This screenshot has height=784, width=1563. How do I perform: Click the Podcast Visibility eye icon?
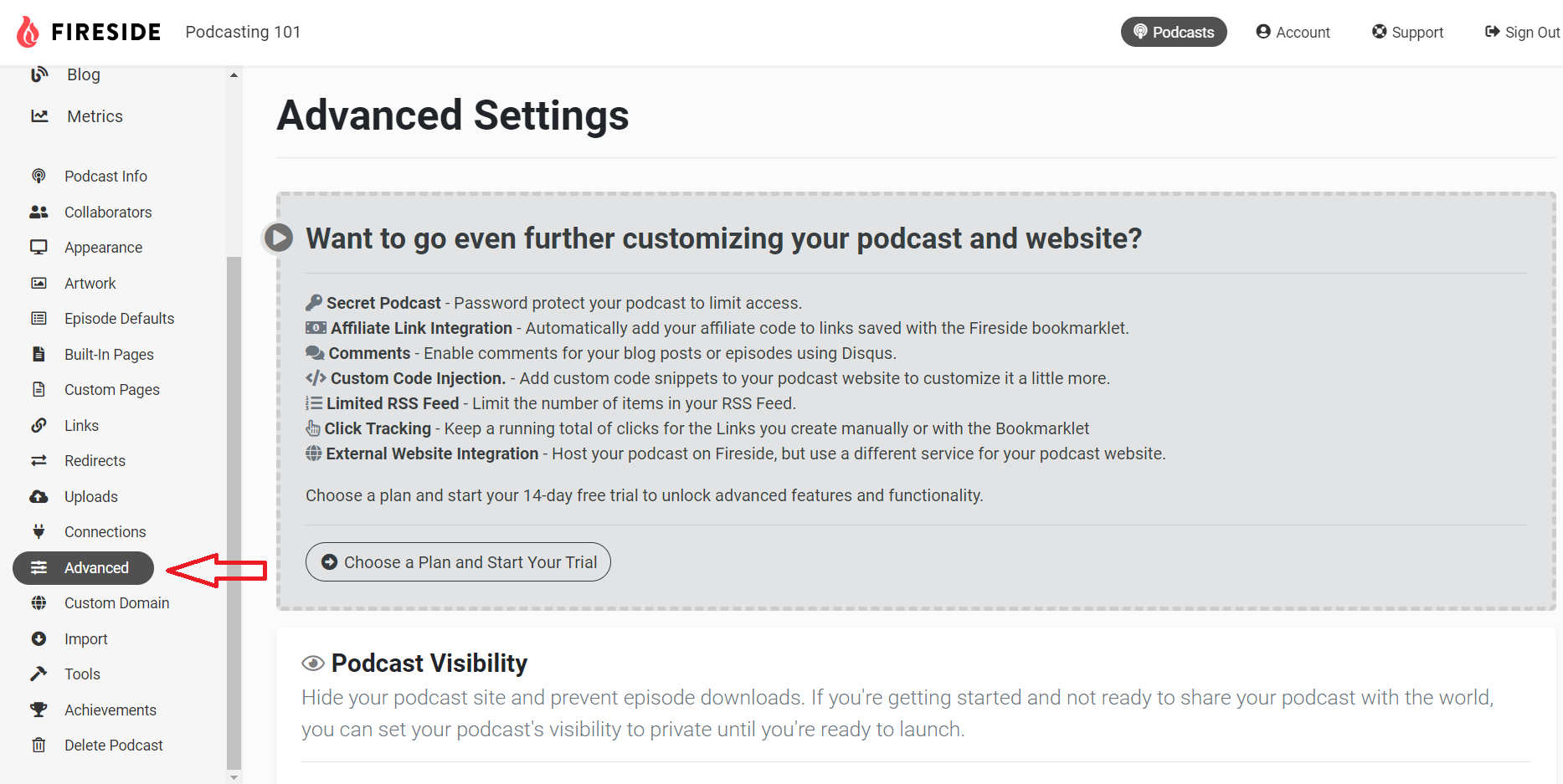coord(313,664)
